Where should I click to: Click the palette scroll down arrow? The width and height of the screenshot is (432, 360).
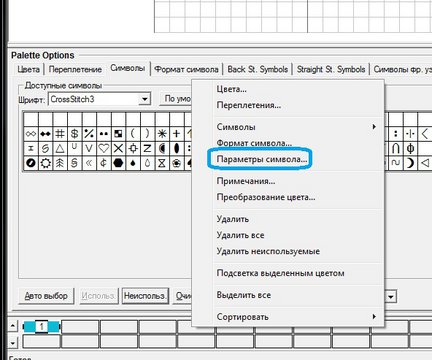point(13,342)
